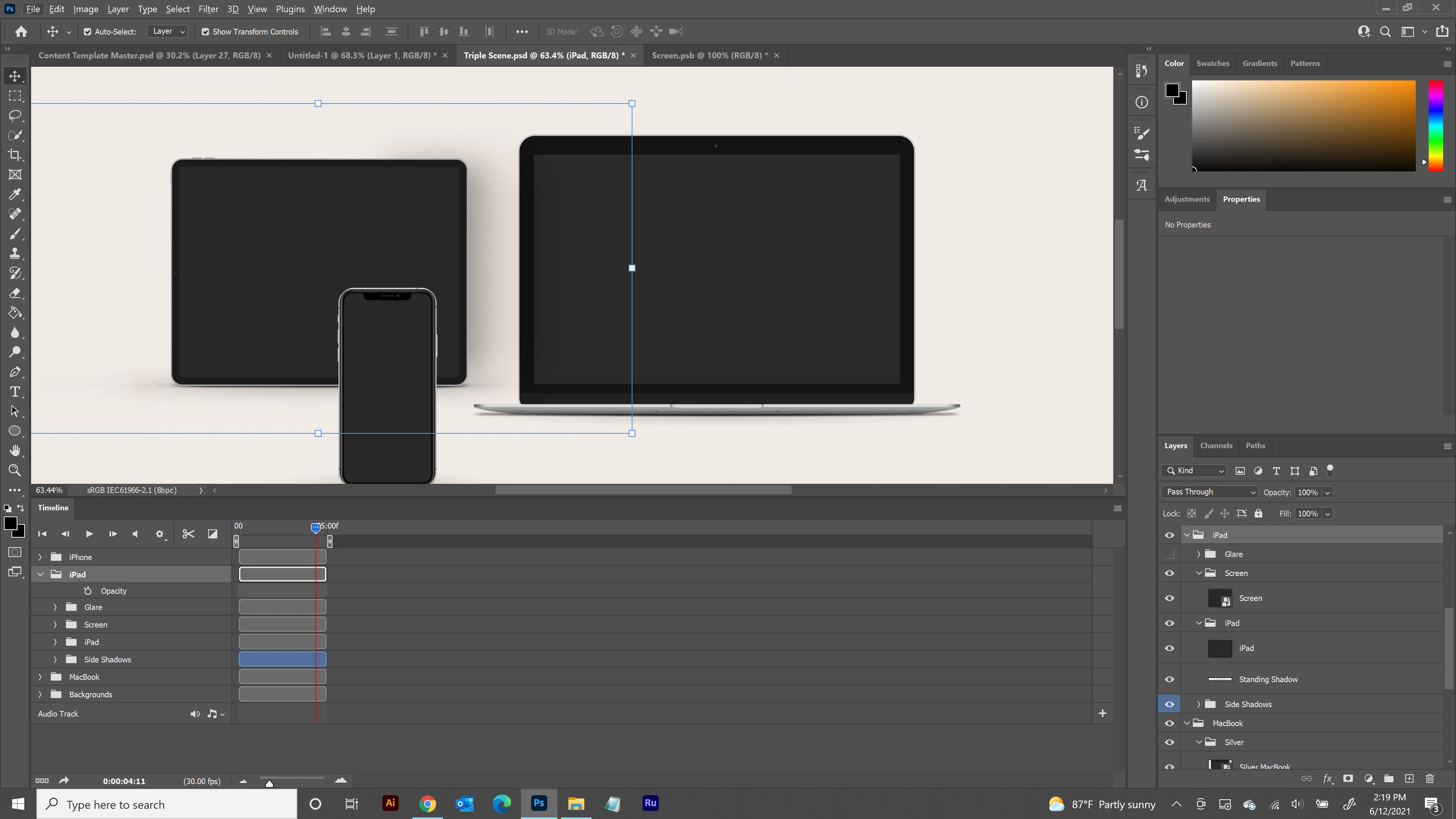The width and height of the screenshot is (1456, 819).
Task: Expand the MacBook group in timeline
Action: point(40,677)
